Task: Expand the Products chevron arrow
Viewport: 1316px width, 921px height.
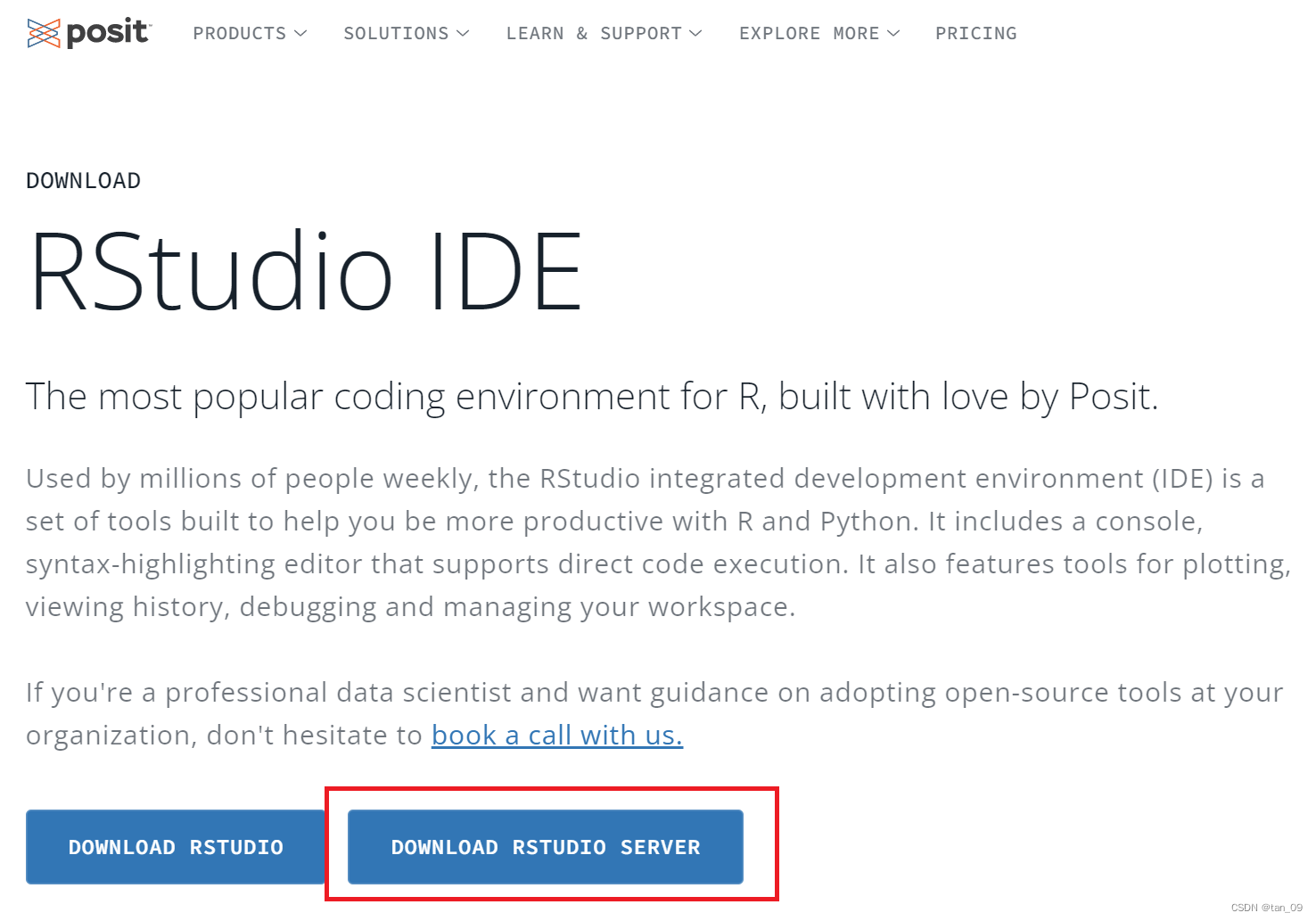Action: tap(300, 34)
